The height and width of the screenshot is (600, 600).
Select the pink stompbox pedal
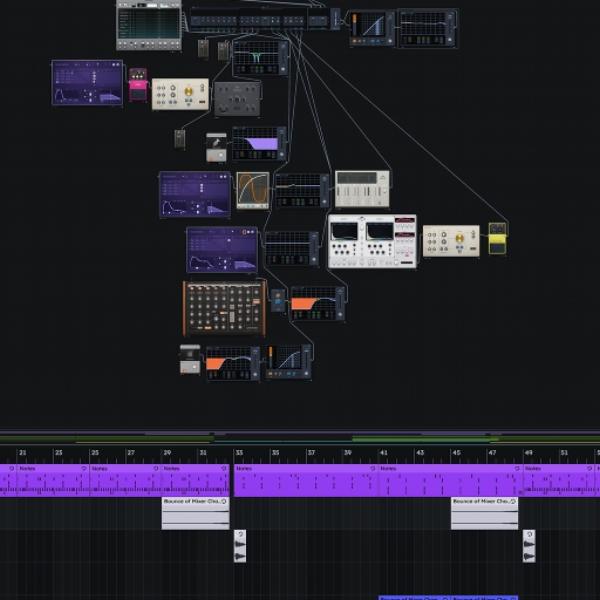[x=138, y=85]
